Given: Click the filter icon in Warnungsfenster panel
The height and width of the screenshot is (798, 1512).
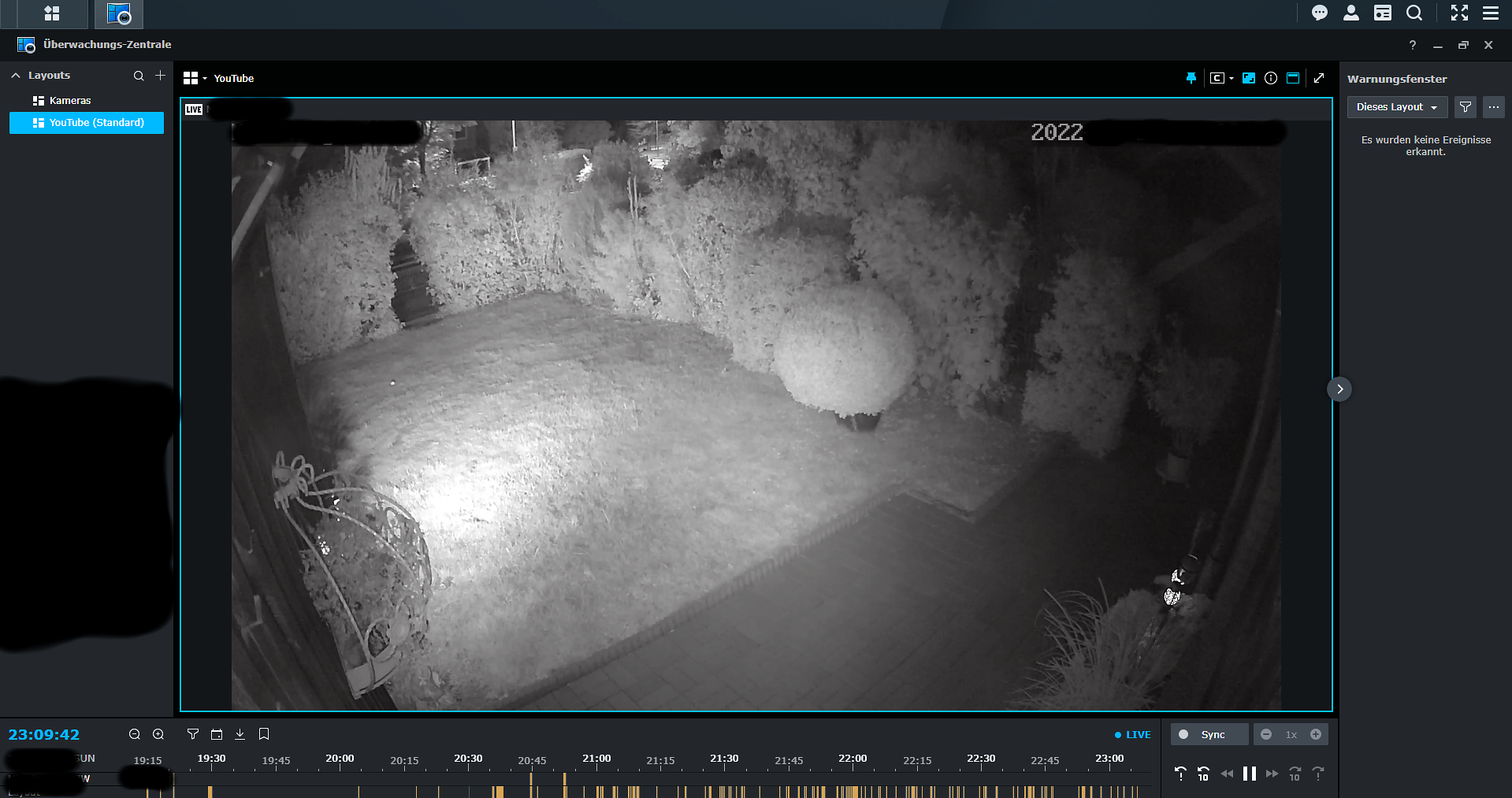Looking at the screenshot, I should tap(1465, 107).
